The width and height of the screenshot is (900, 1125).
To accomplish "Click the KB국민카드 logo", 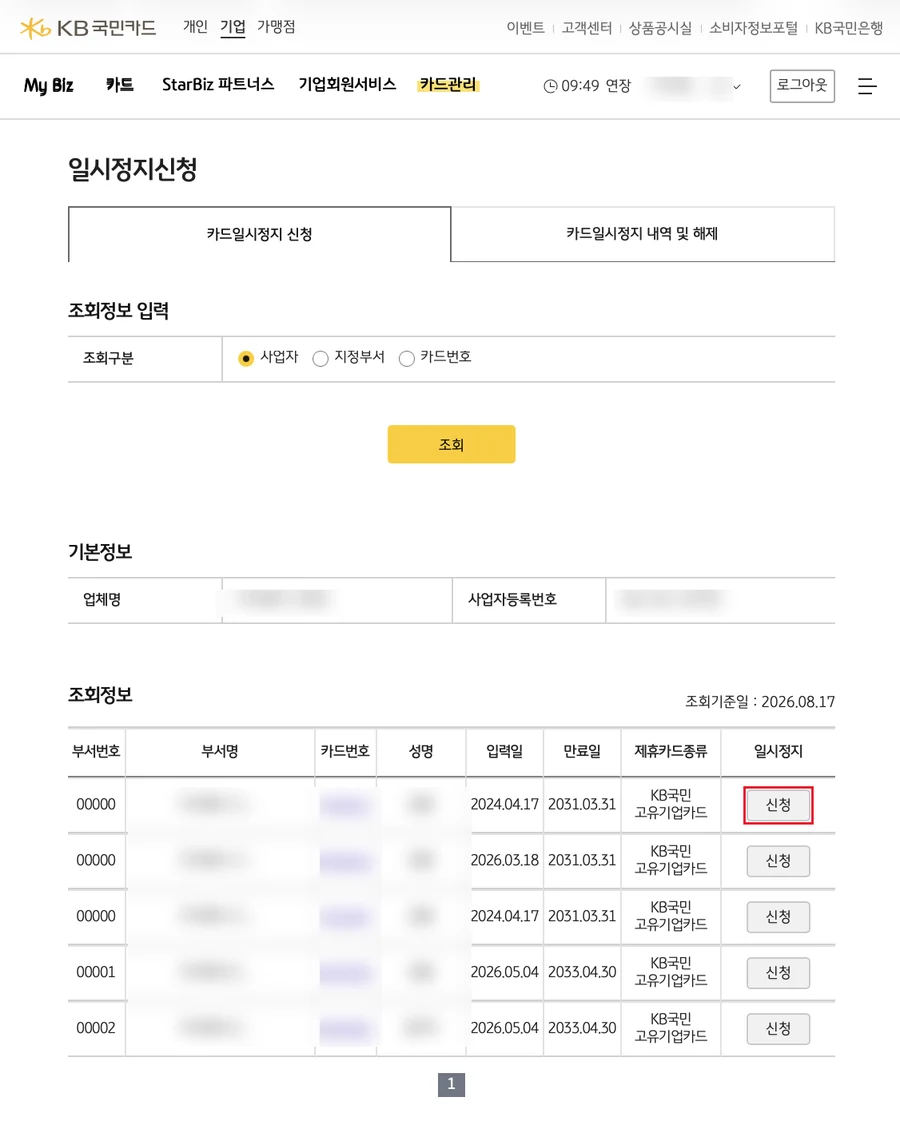I will [x=88, y=28].
